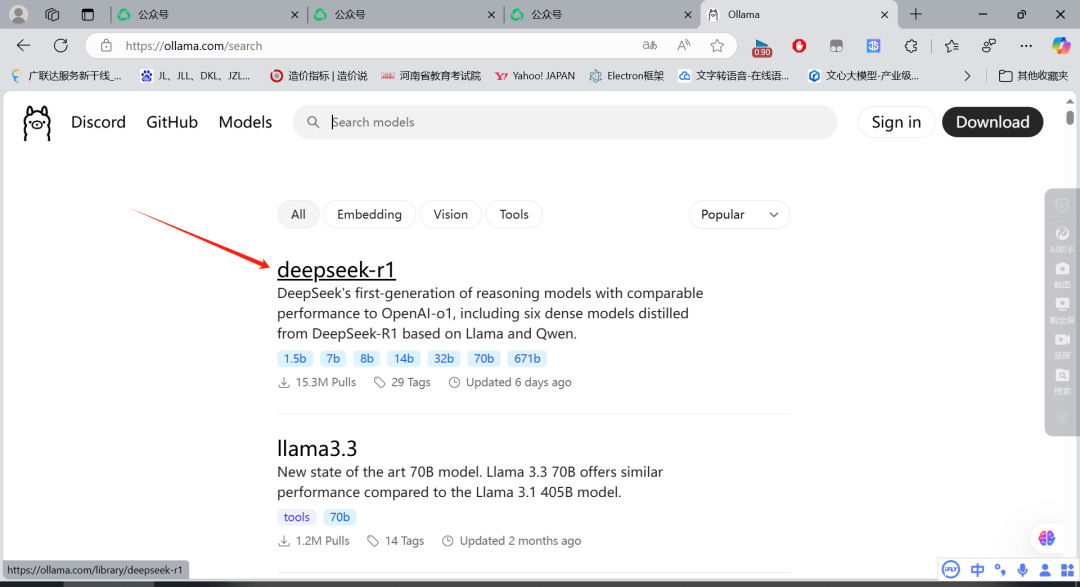Switch Chinese input mode 中 icon
This screenshot has height=587, width=1080.
(977, 570)
